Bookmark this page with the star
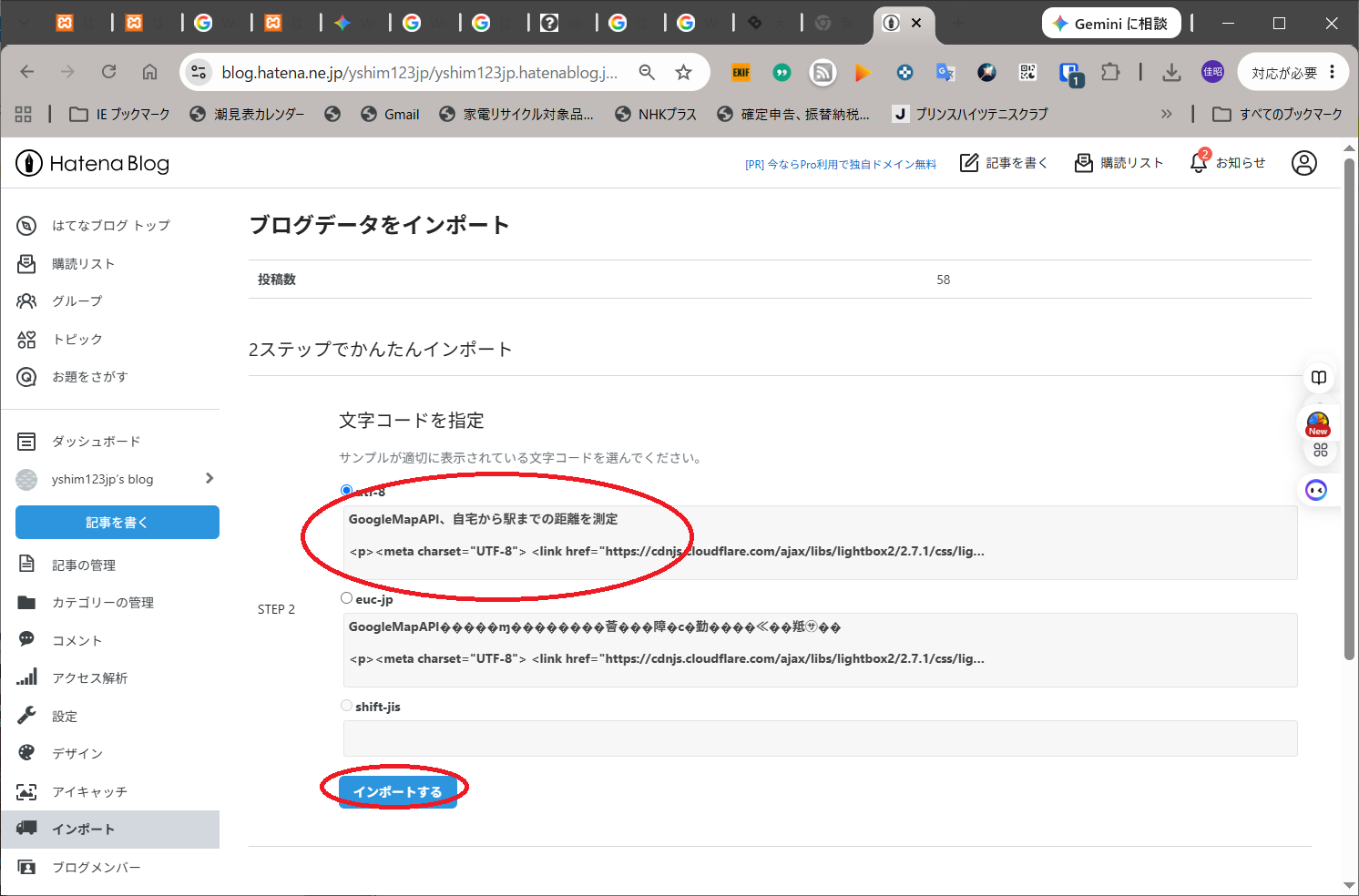1359x896 pixels. [x=683, y=72]
